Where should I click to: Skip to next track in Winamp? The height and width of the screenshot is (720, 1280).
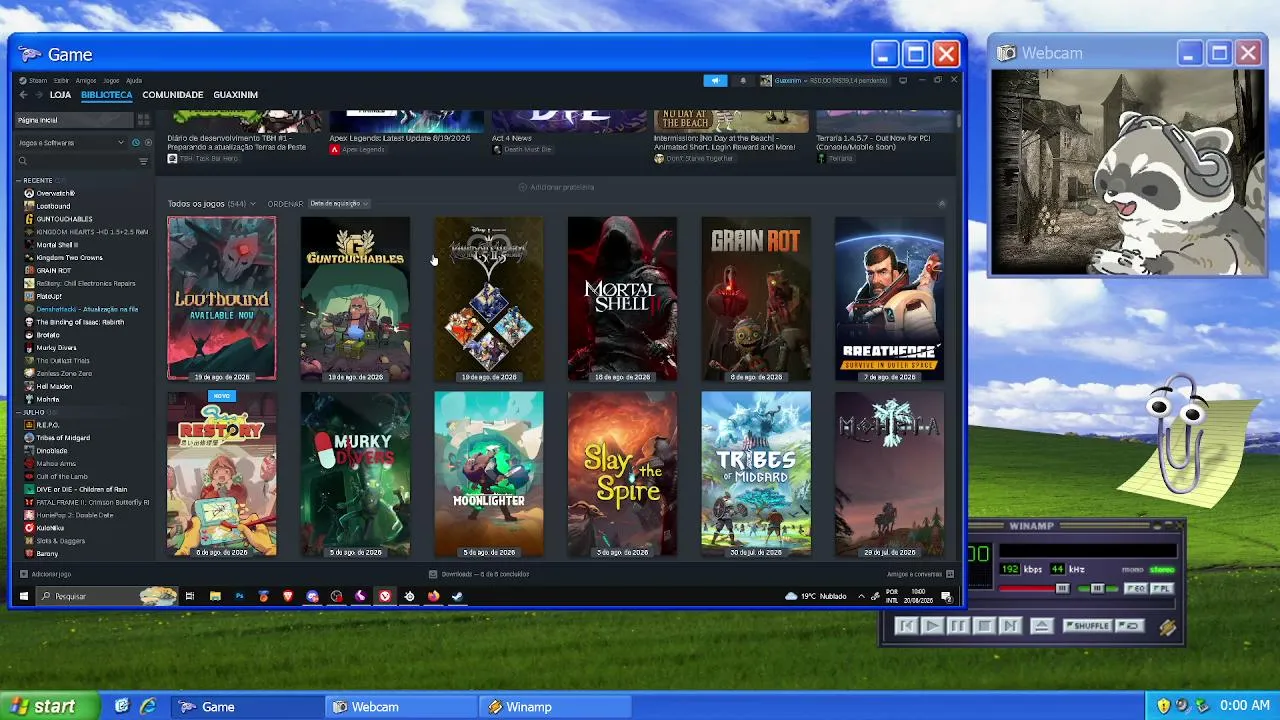point(1010,626)
